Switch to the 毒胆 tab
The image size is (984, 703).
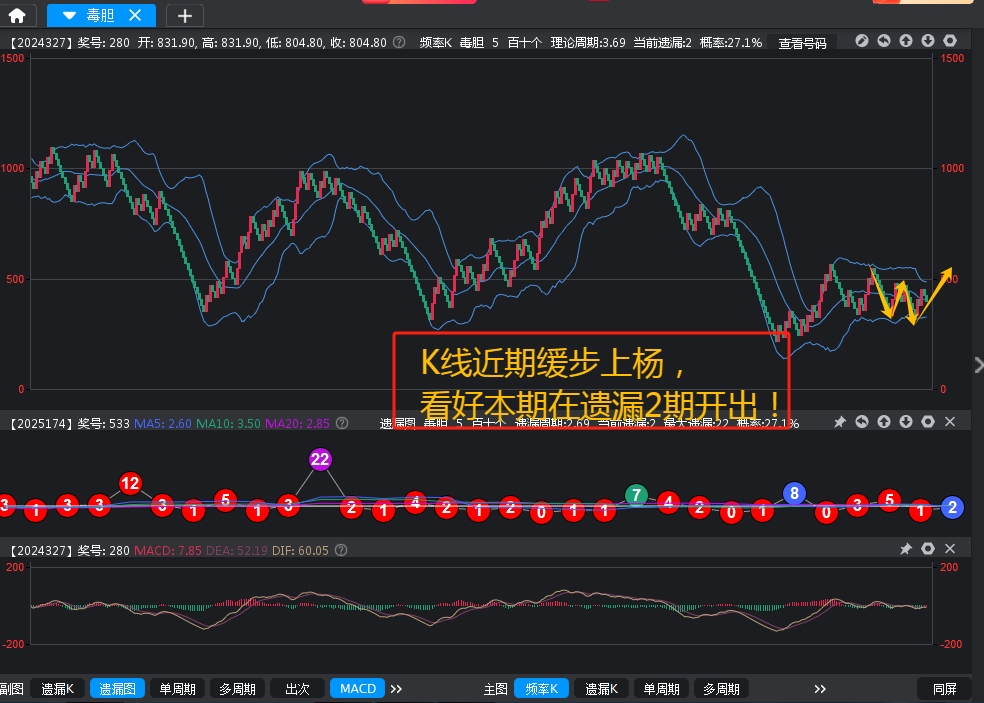click(x=101, y=15)
